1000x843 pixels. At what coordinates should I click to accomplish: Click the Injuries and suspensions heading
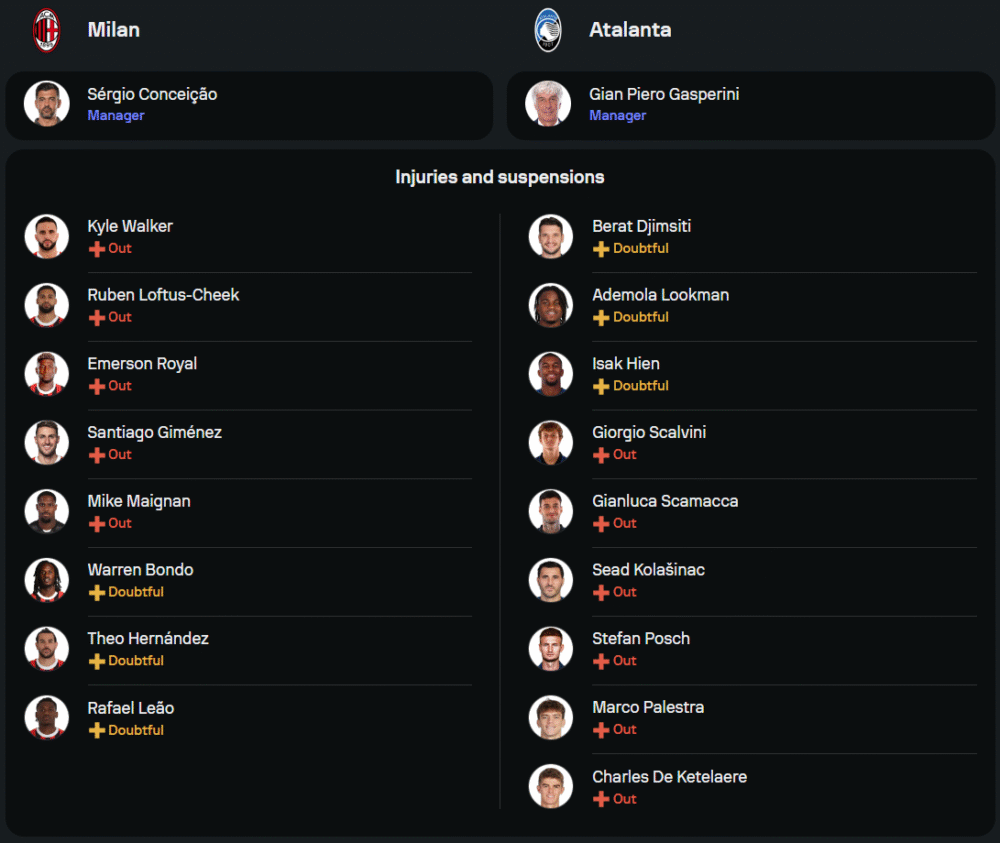click(500, 177)
